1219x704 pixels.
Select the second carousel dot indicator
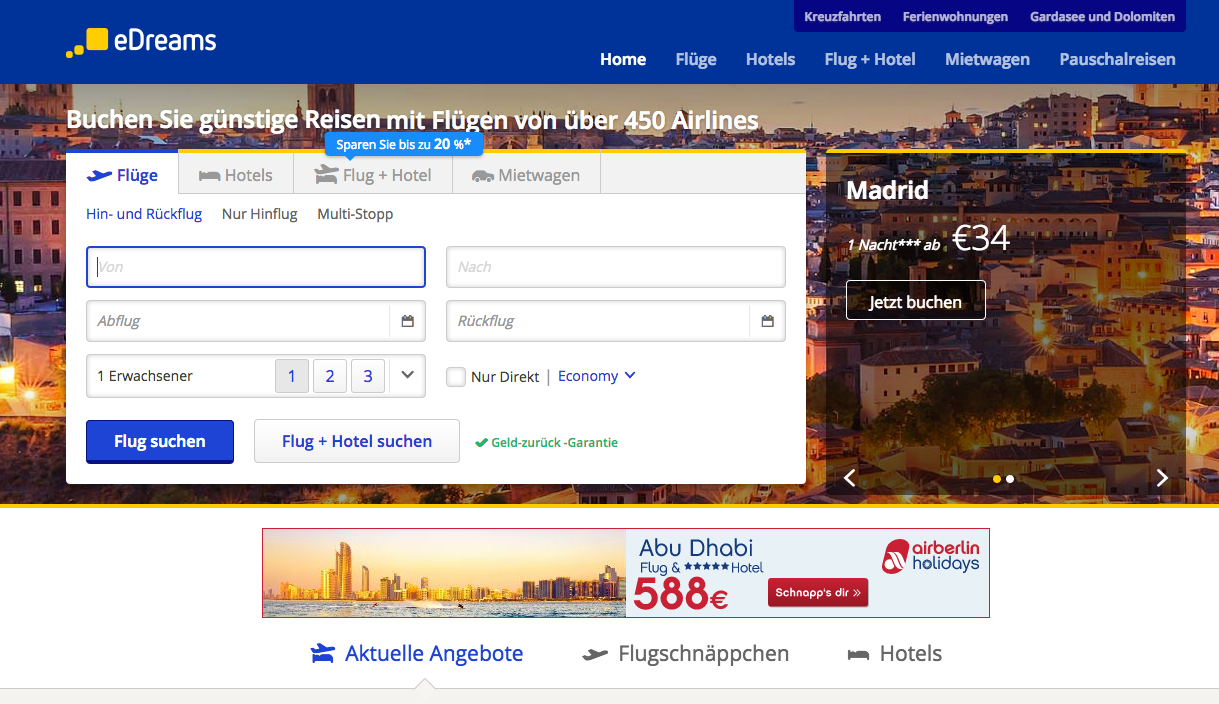(1010, 479)
